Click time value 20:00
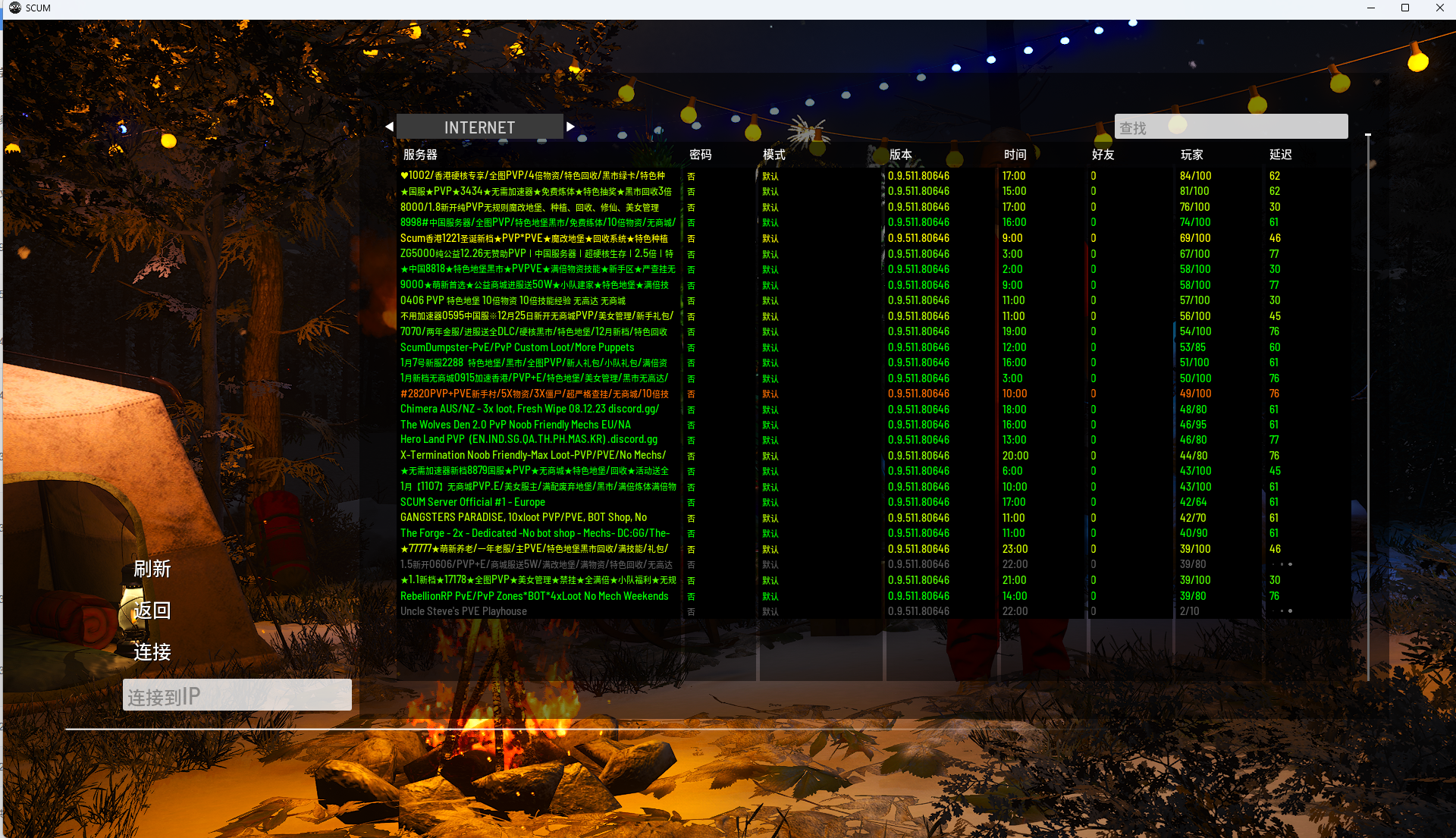This screenshot has height=838, width=1456. (x=1015, y=456)
